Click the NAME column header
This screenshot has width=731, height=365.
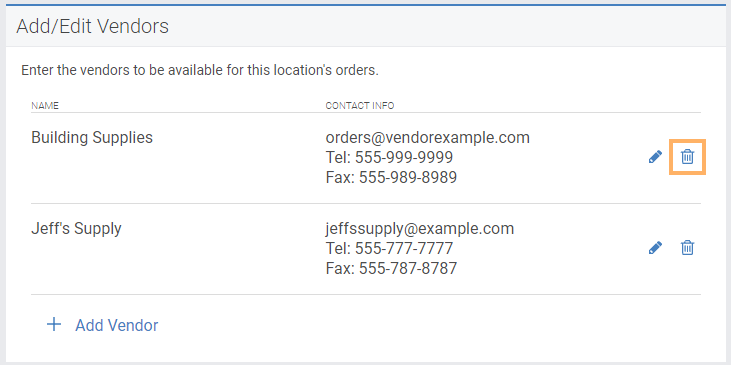45,106
